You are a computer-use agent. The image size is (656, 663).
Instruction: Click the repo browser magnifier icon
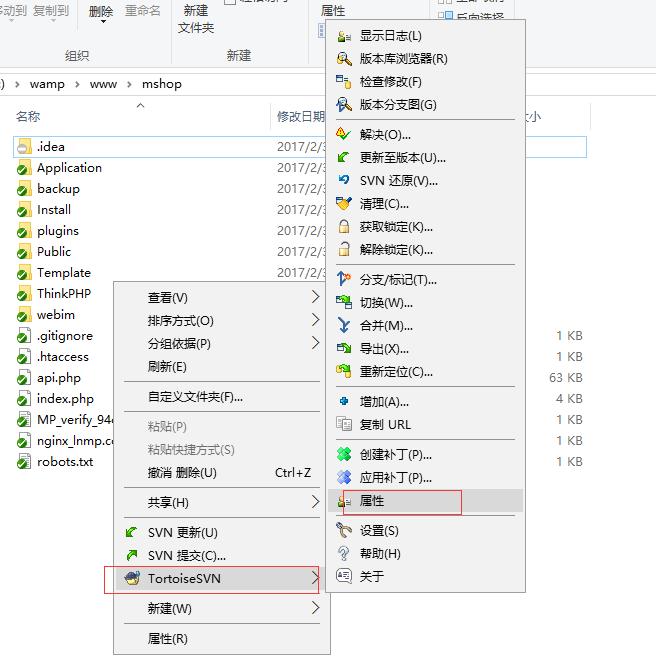tap(344, 59)
